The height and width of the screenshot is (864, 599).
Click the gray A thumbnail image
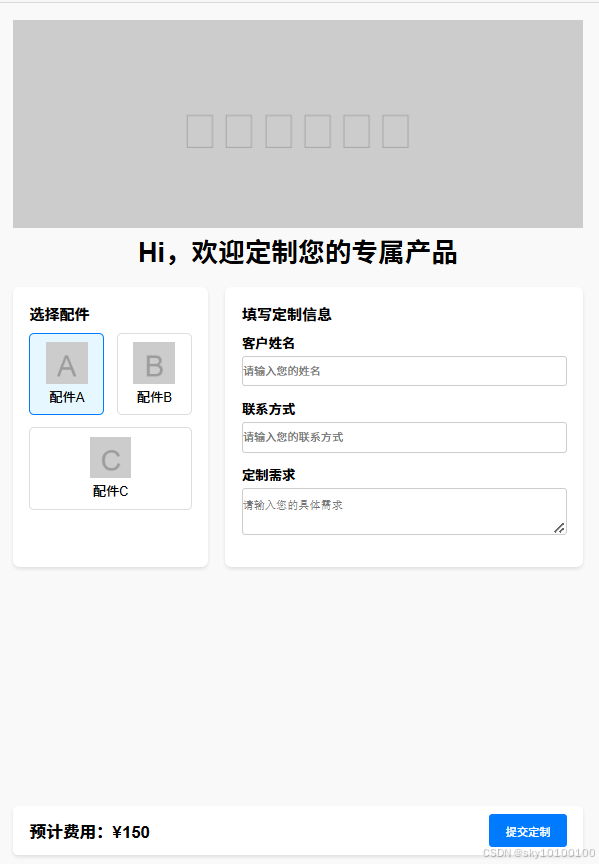pos(67,363)
